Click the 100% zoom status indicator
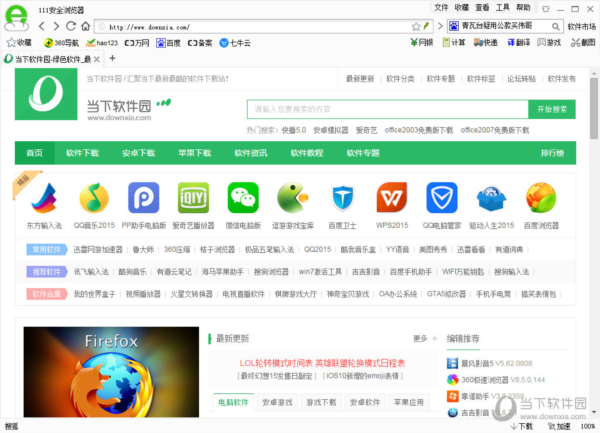Viewport: 600px width, 433px height. coord(588,426)
